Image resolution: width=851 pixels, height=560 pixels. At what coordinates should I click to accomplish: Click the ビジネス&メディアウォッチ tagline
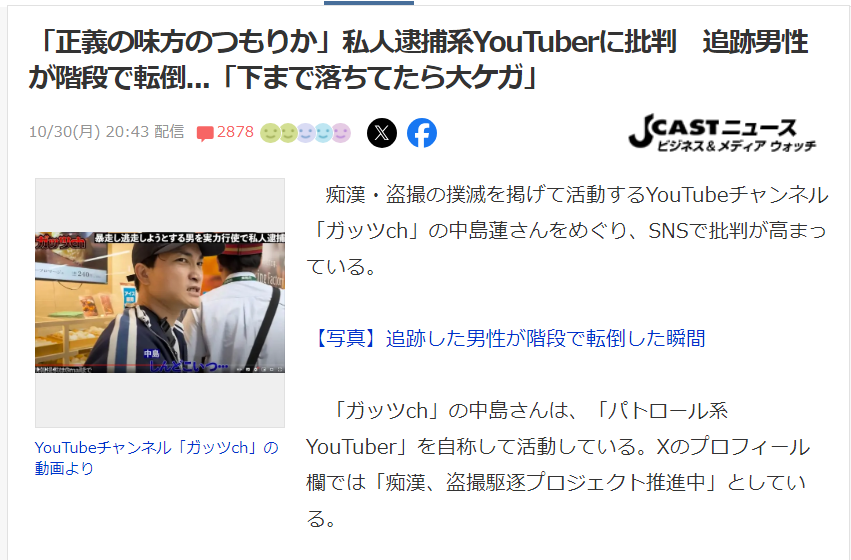pos(736,145)
